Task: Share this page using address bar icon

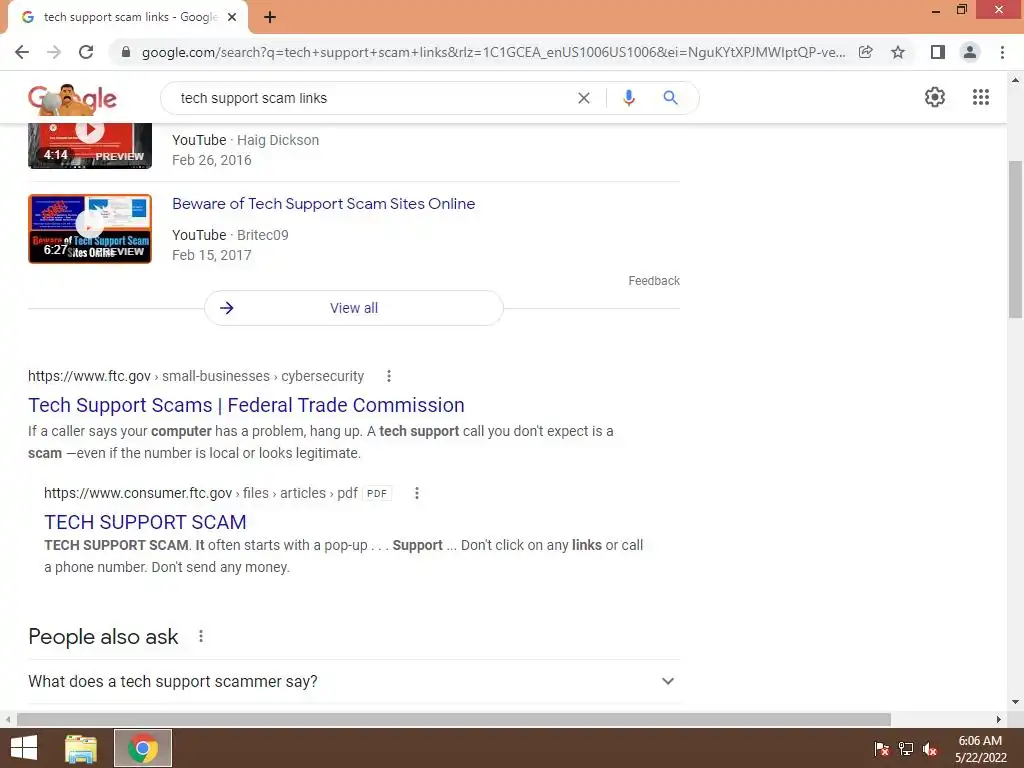Action: tap(866, 52)
